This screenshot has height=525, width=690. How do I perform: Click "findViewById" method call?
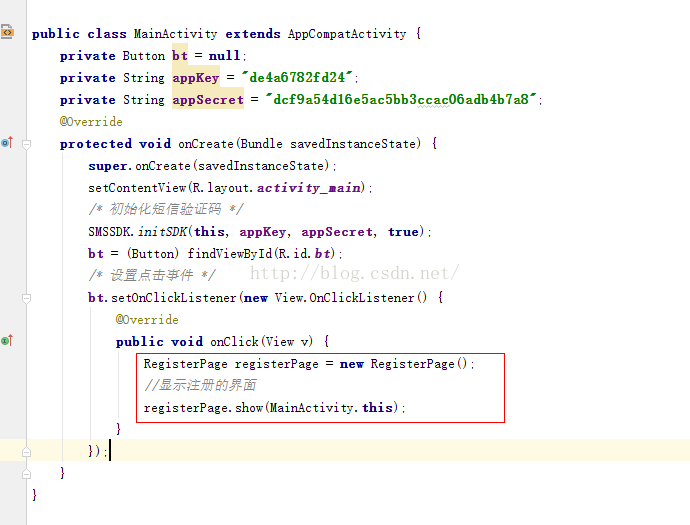(x=230, y=254)
